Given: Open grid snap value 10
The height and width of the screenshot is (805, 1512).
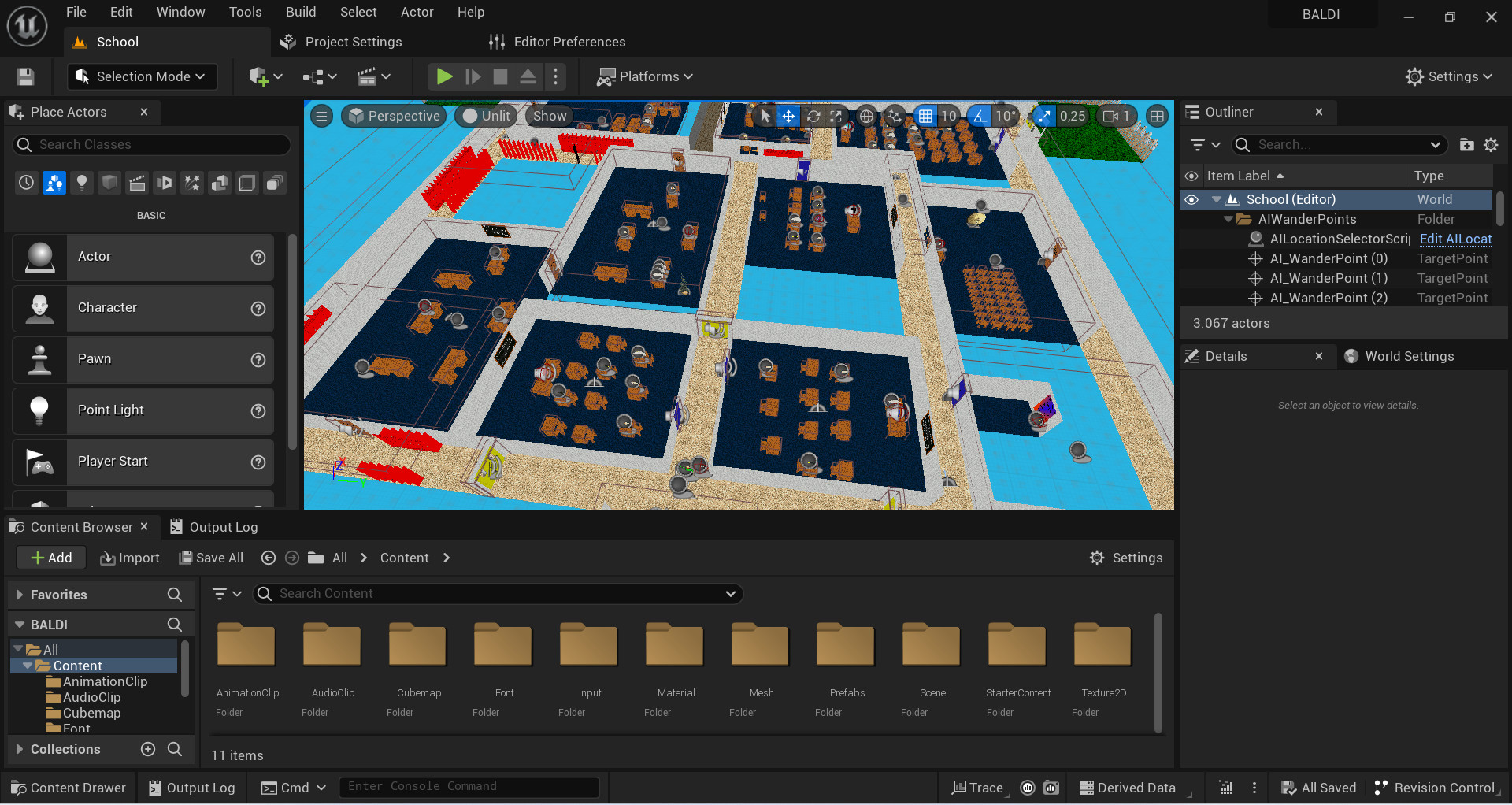Looking at the screenshot, I should pos(949,117).
